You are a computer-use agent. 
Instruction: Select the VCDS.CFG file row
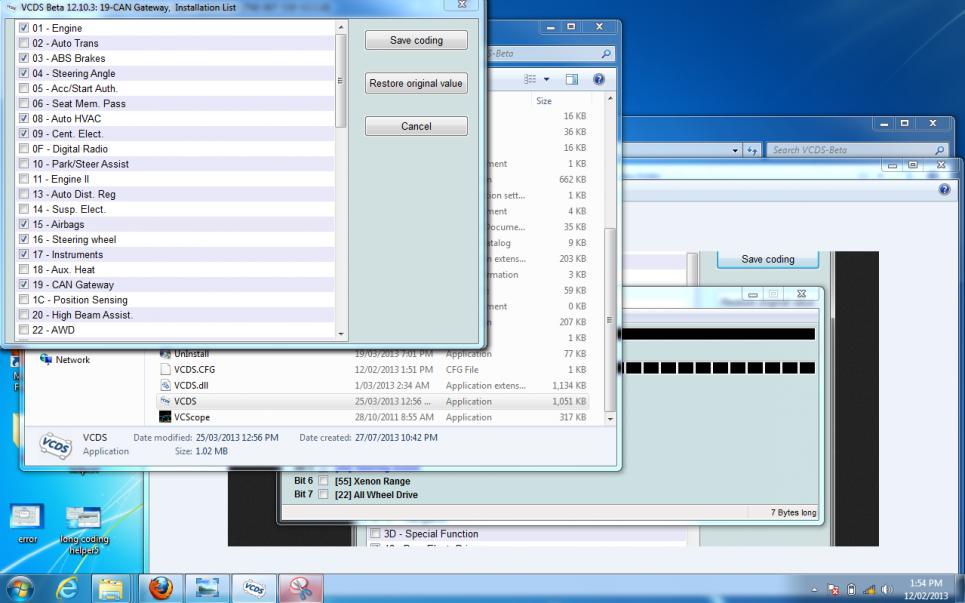373,370
